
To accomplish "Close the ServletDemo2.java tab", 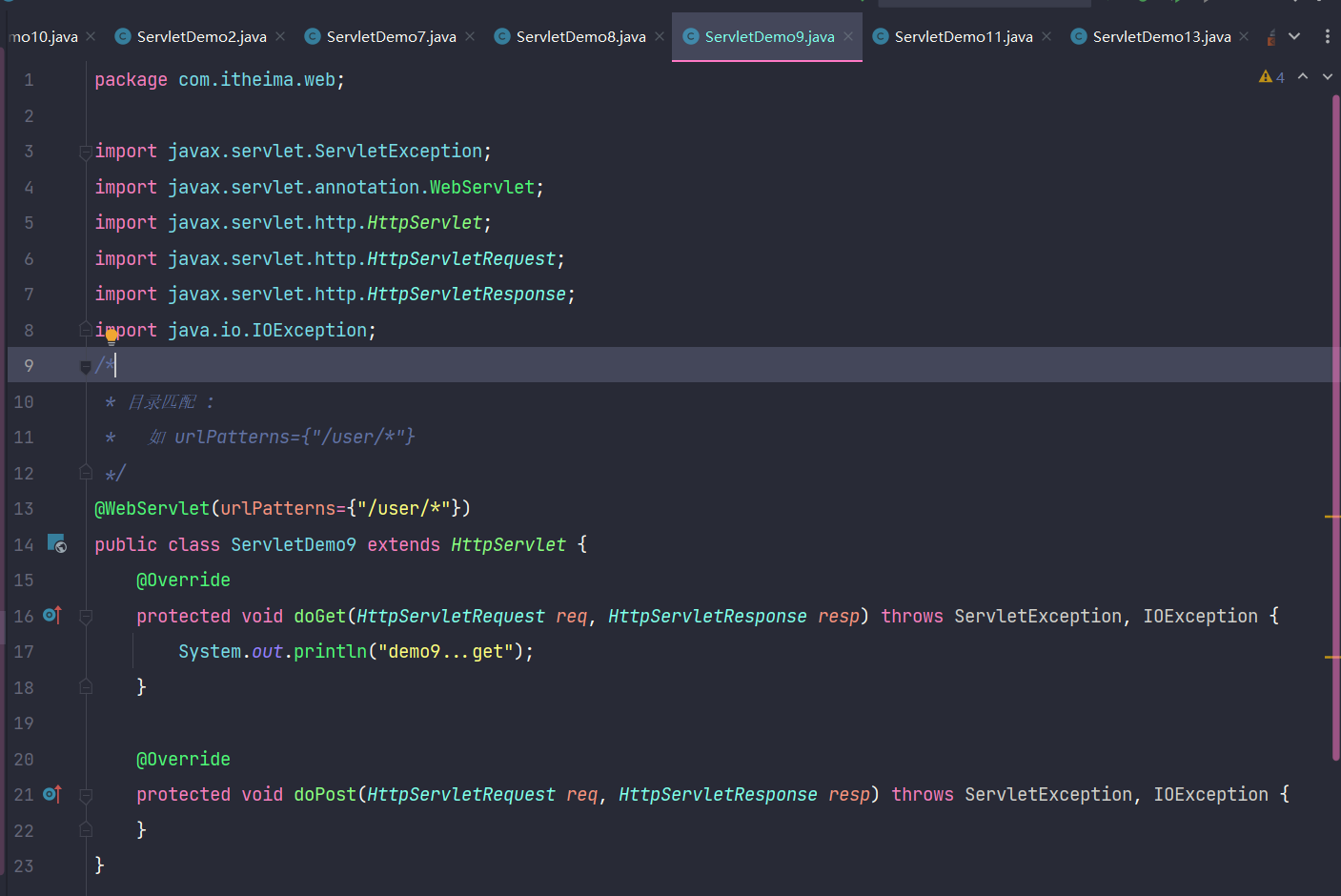I will tap(280, 36).
